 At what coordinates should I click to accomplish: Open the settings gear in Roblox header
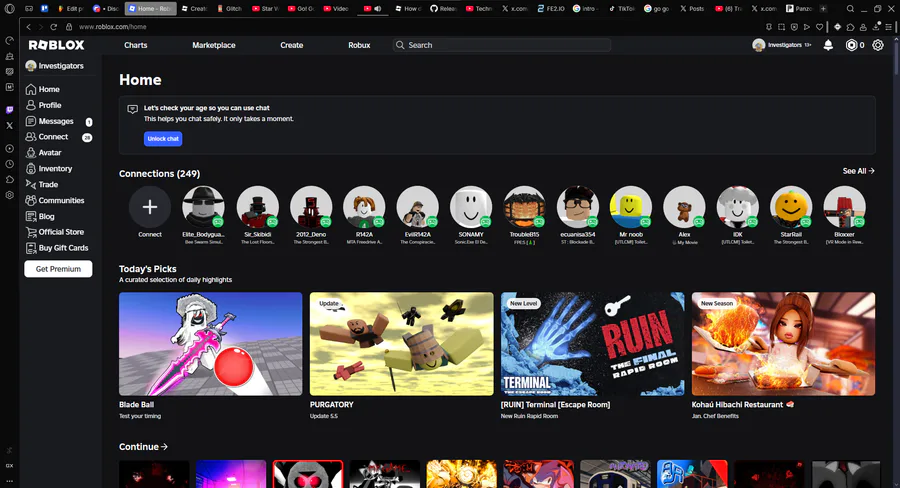coord(878,45)
